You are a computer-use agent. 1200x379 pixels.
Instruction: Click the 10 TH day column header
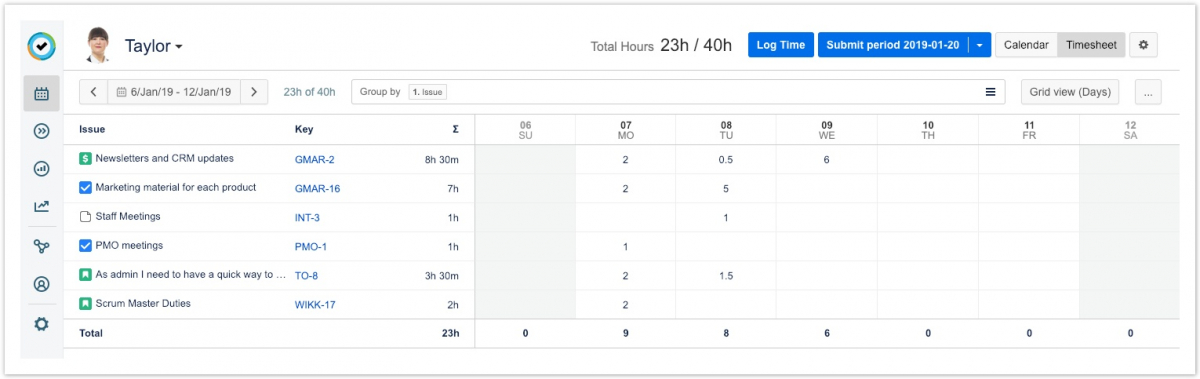[928, 130]
